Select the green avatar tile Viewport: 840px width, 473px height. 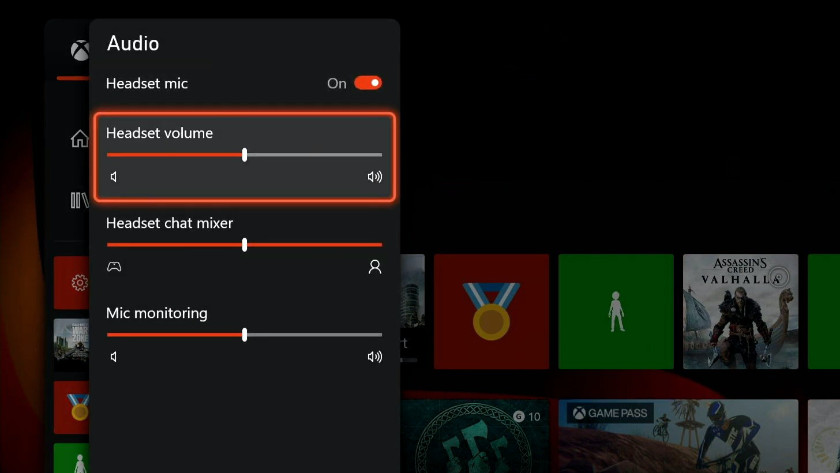coord(616,311)
